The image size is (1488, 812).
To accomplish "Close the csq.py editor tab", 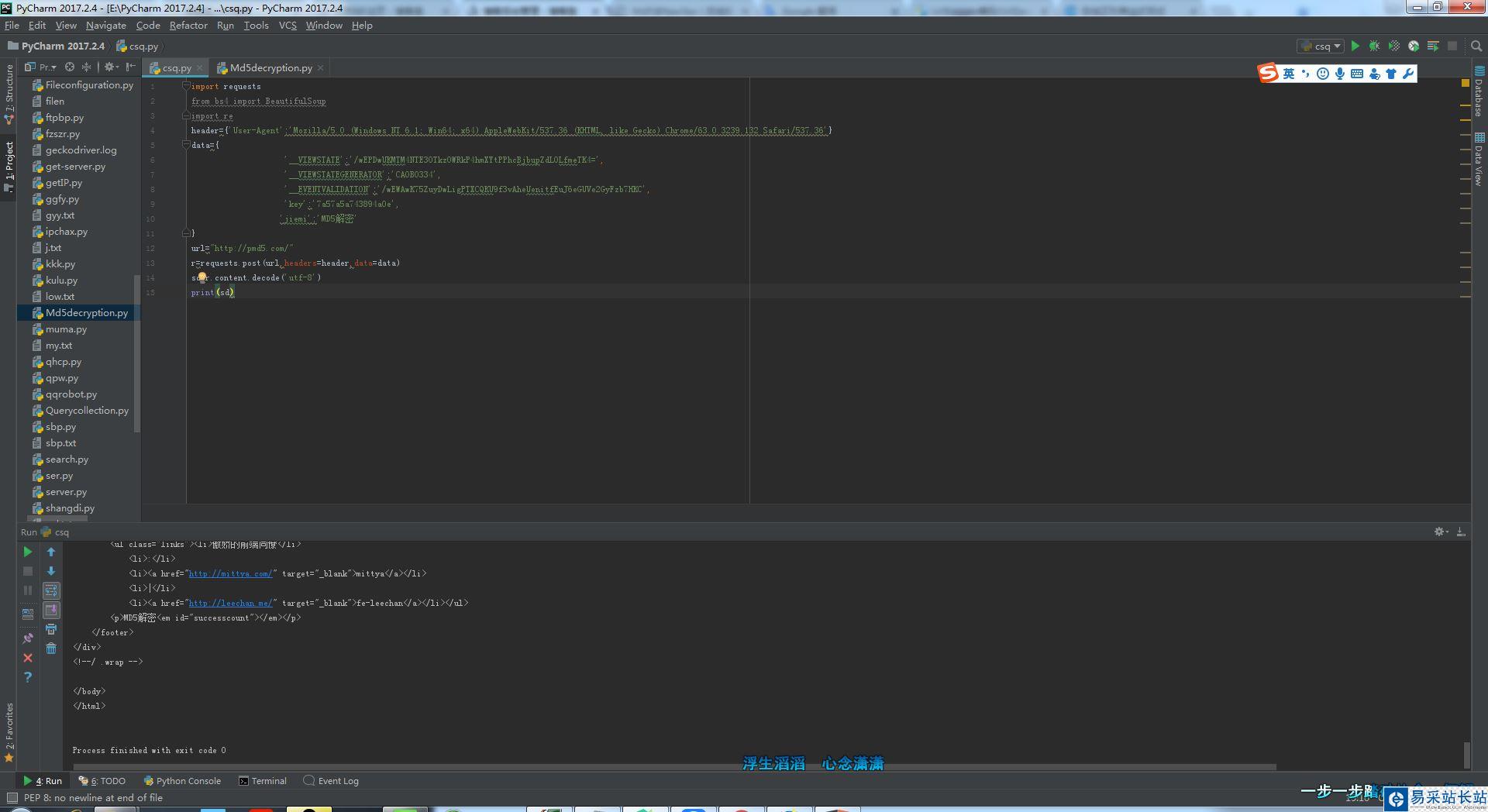I will (200, 68).
